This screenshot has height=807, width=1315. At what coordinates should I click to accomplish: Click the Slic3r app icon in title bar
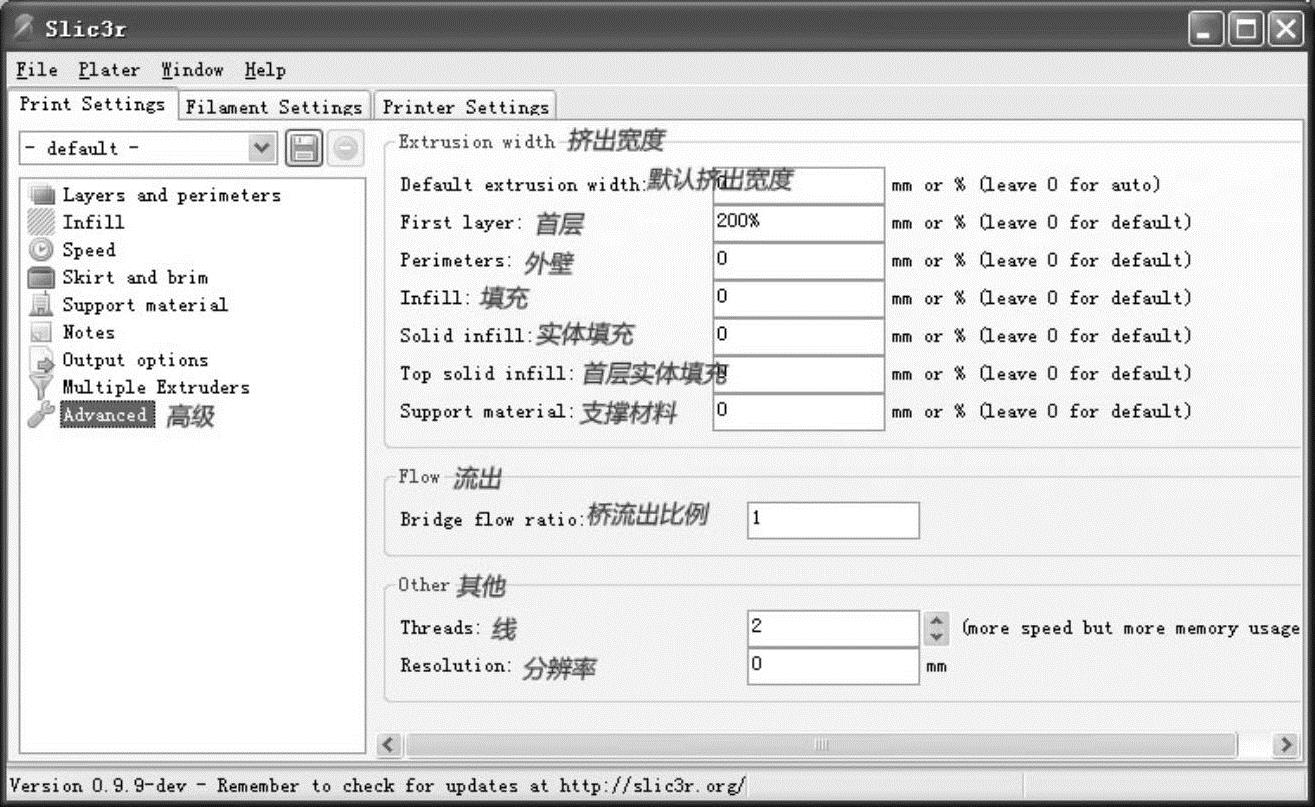[x=23, y=27]
